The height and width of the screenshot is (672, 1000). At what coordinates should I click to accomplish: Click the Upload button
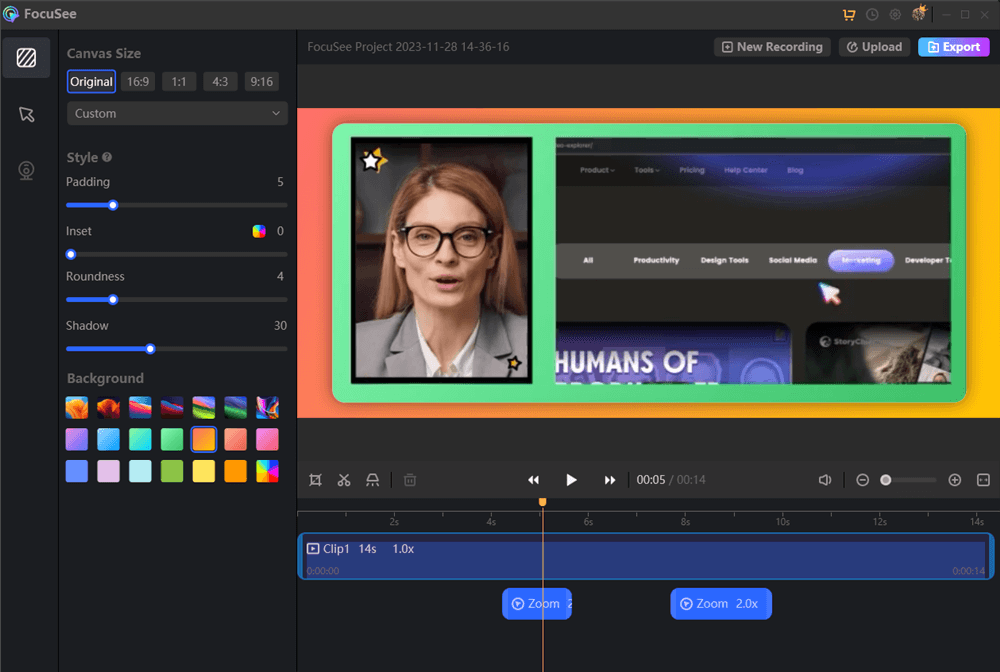click(x=874, y=47)
